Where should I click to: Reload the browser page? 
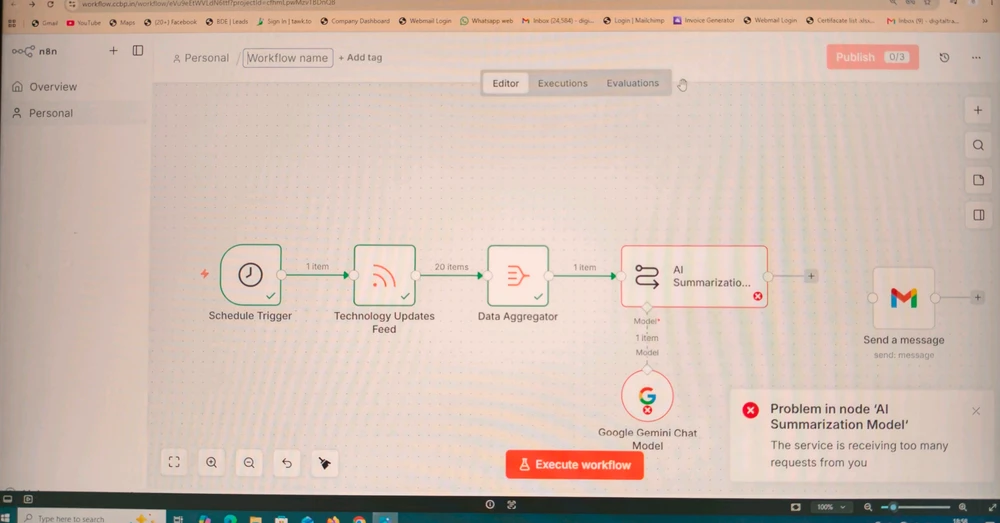coord(50,4)
